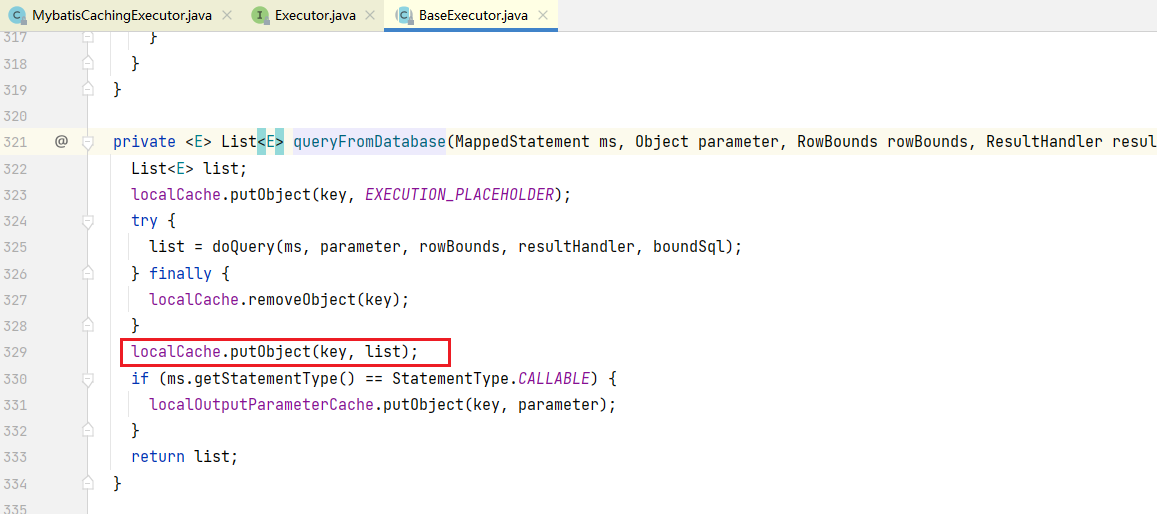Close the Executor.java tab
The height and width of the screenshot is (514, 1157).
(x=369, y=16)
